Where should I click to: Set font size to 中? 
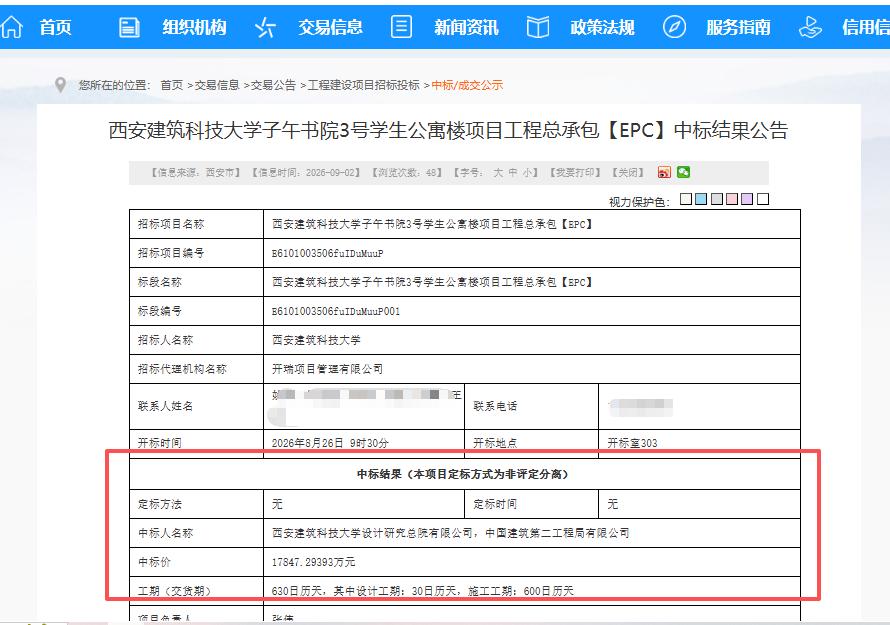(513, 173)
